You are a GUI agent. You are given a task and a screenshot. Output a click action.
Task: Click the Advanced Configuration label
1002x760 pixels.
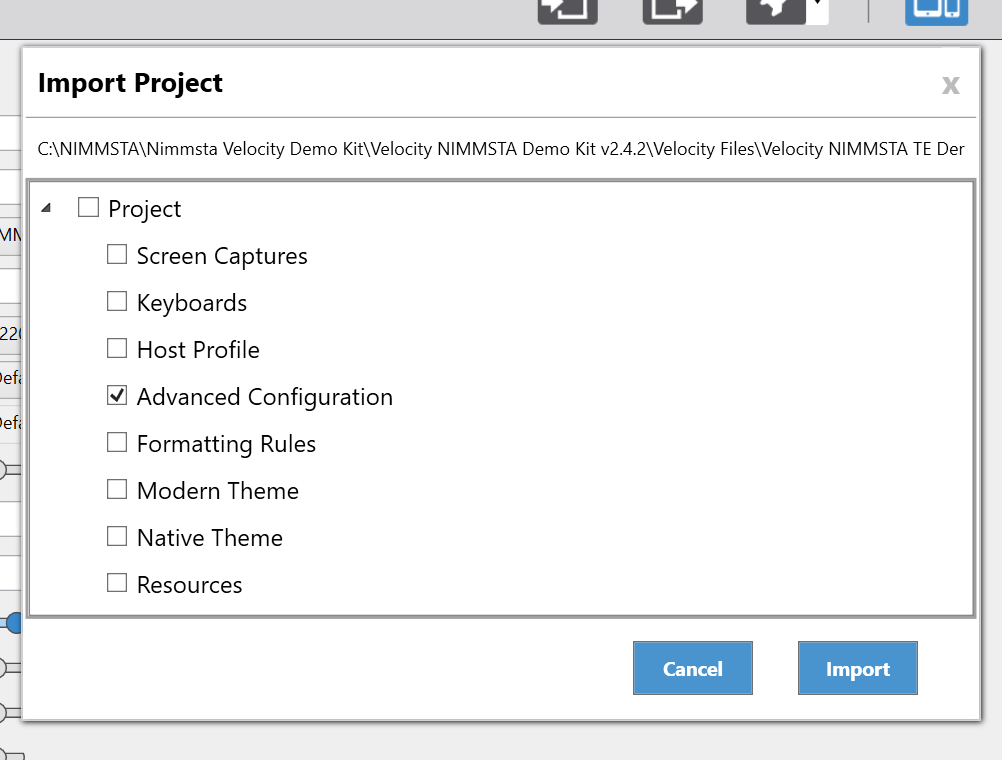(x=265, y=397)
